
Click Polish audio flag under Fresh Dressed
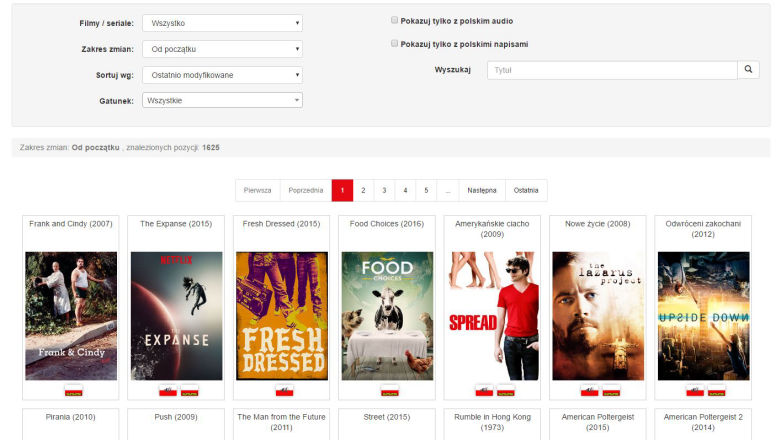[x=284, y=391]
